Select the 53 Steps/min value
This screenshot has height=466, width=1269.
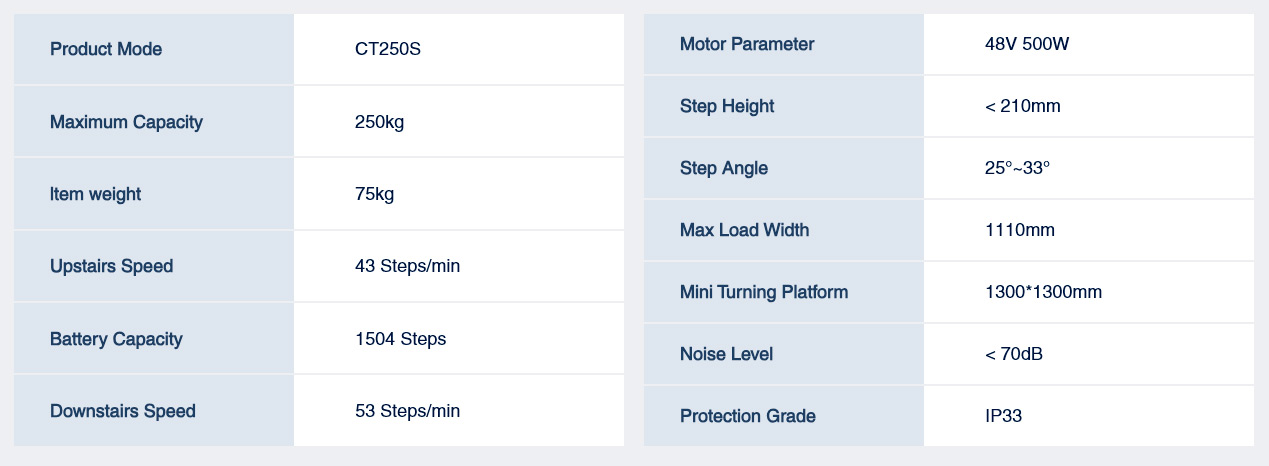click(x=407, y=411)
